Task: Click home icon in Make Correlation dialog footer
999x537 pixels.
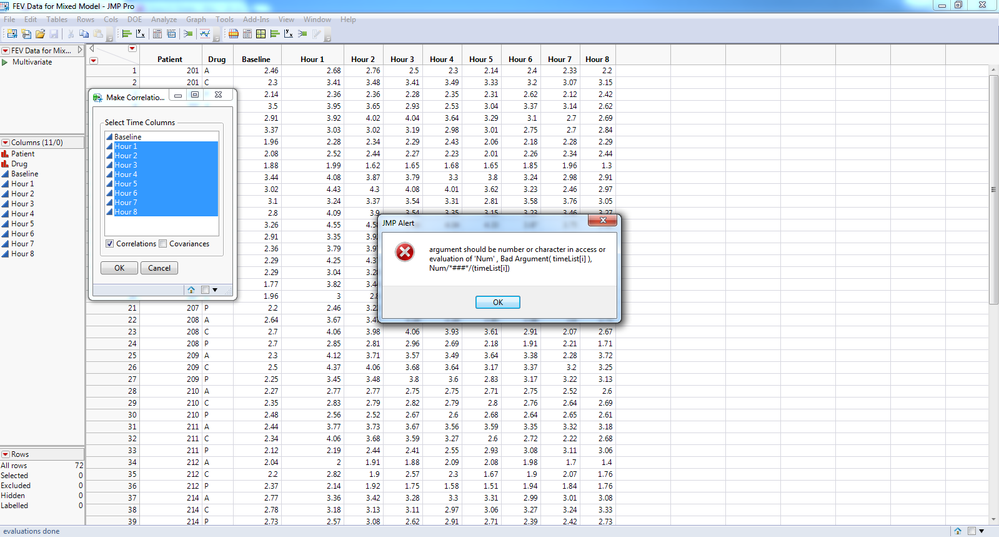Action: tap(191, 290)
